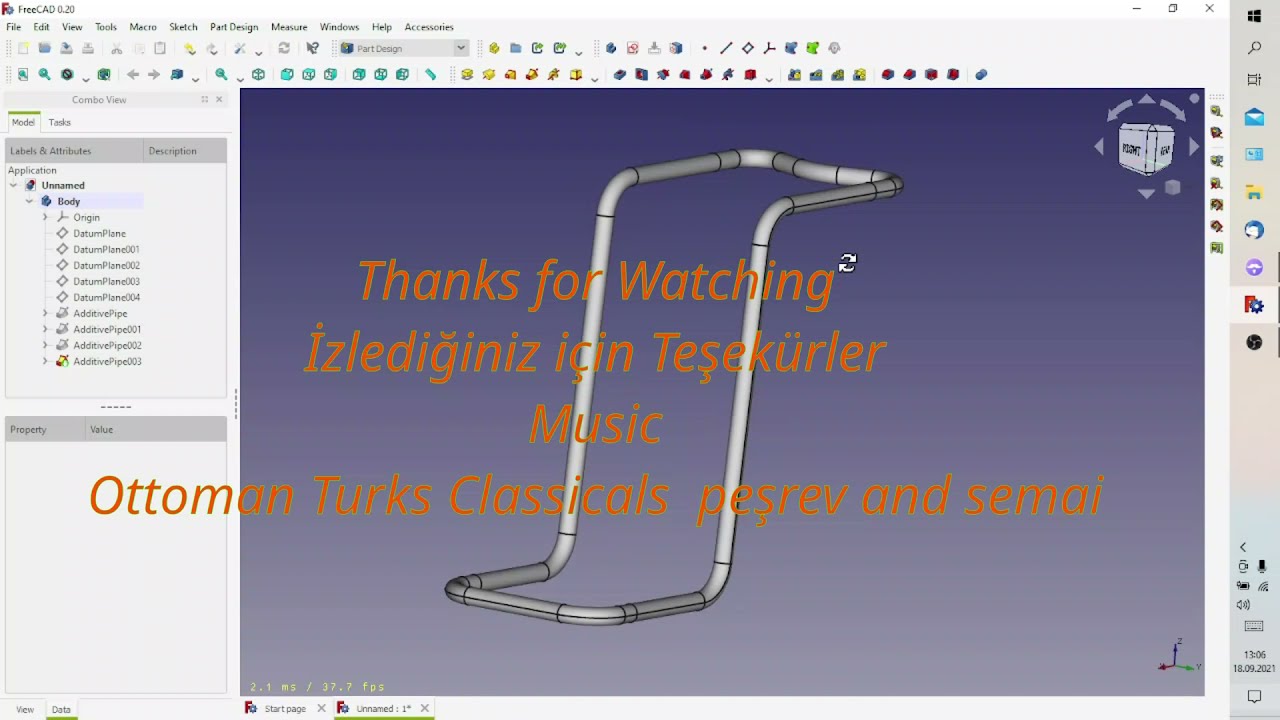The height and width of the screenshot is (720, 1280).
Task: Toggle Combo View floating state
Action: click(x=204, y=99)
